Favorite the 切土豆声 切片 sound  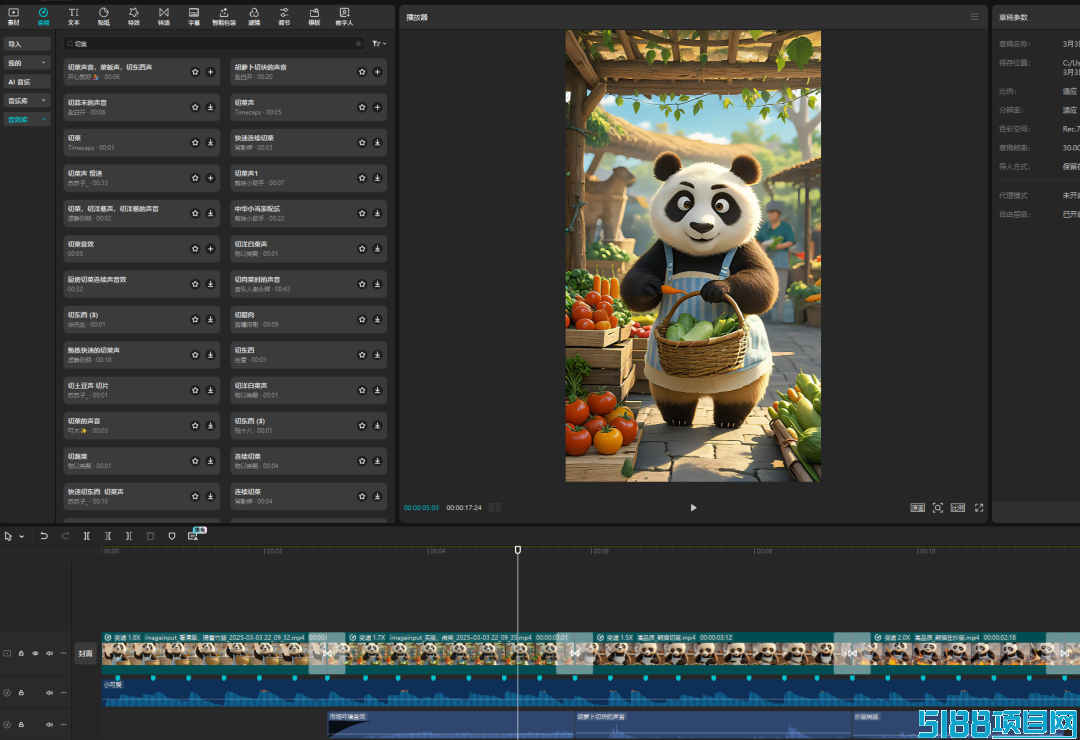coord(196,390)
